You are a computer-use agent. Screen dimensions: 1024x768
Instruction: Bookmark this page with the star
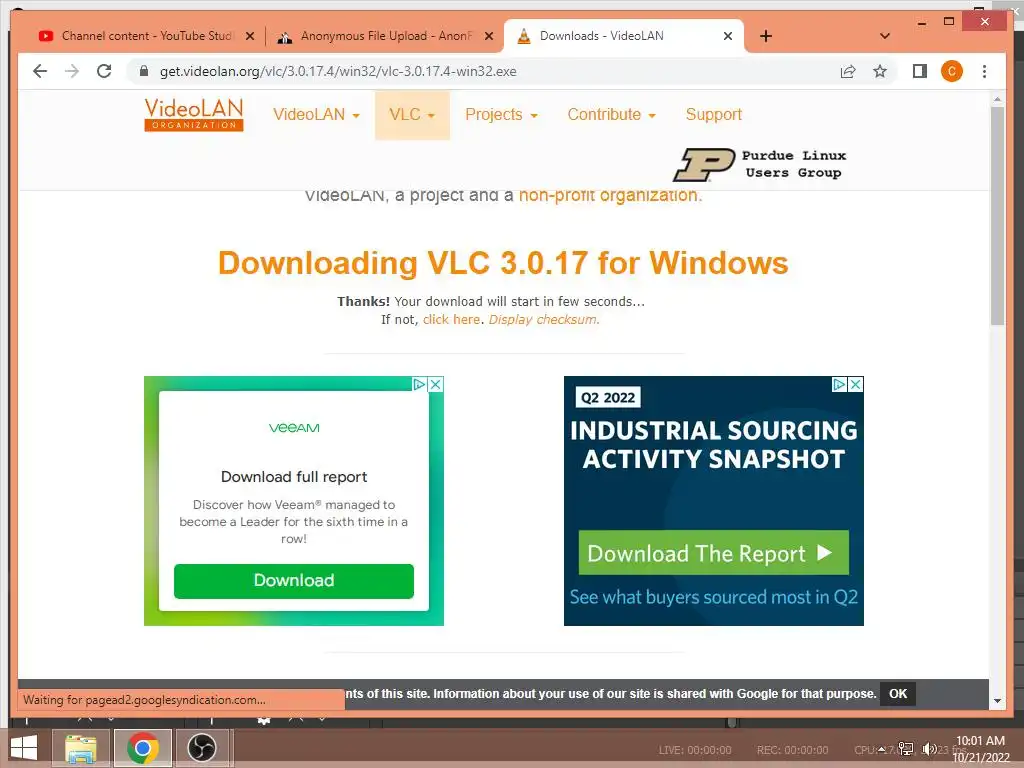point(880,71)
